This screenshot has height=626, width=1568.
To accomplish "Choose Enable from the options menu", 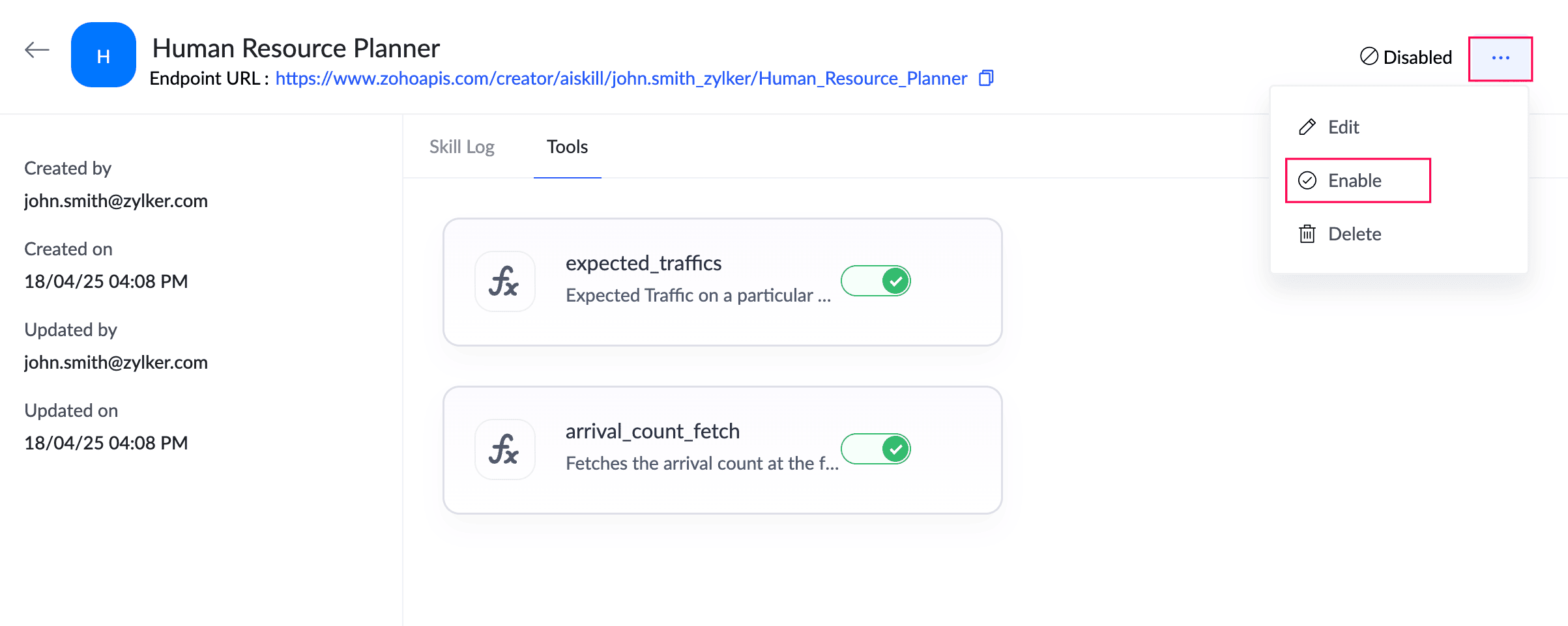I will 1357,180.
